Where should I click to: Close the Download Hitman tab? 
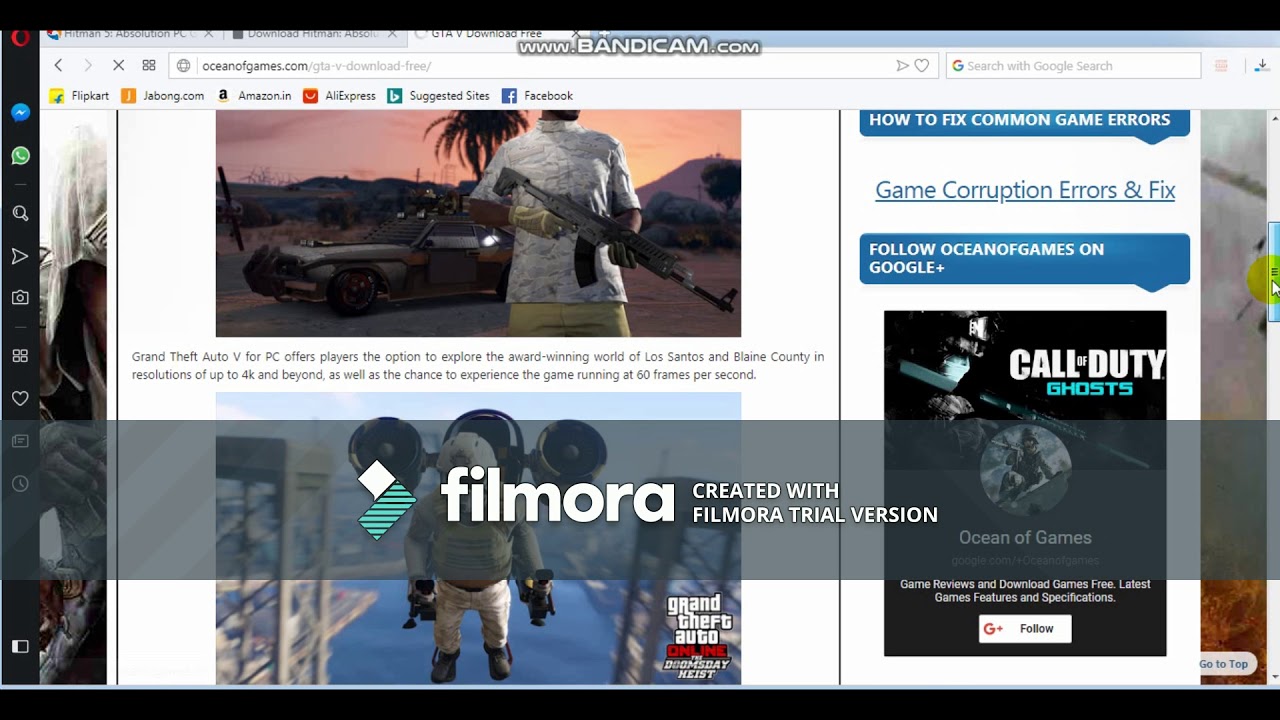[x=392, y=34]
